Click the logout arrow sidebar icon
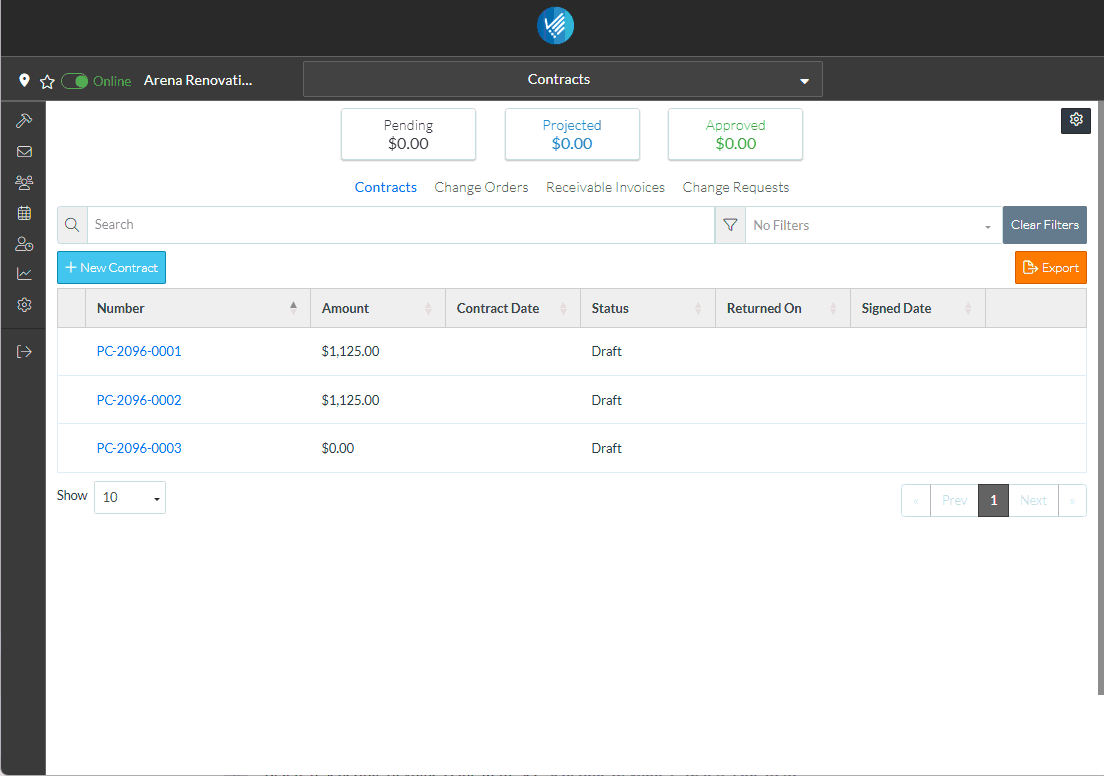This screenshot has height=776, width=1104. (24, 351)
